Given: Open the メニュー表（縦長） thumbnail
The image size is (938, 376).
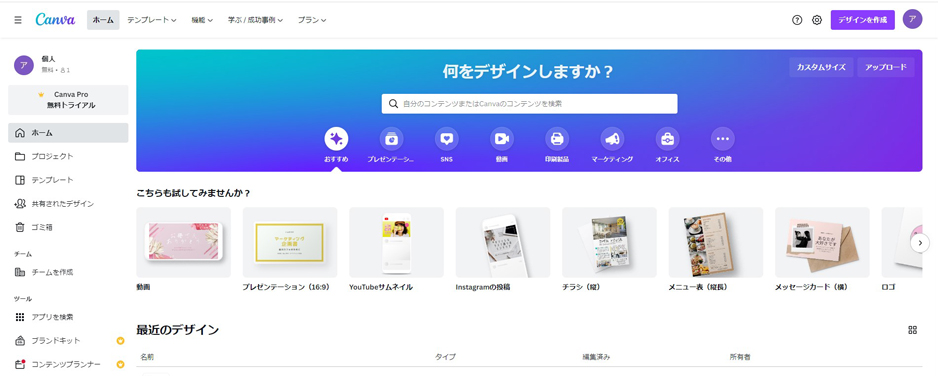Looking at the screenshot, I should (716, 242).
